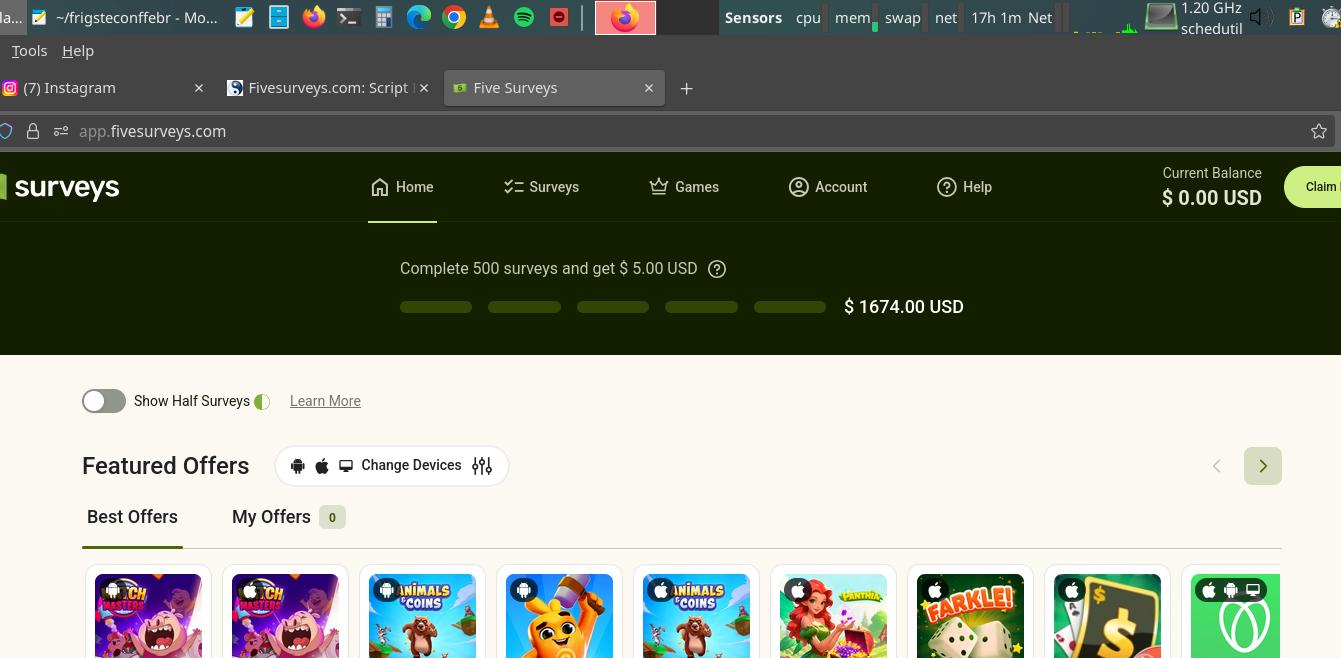1341x658 pixels.
Task: Open the Account page
Action: pos(828,187)
